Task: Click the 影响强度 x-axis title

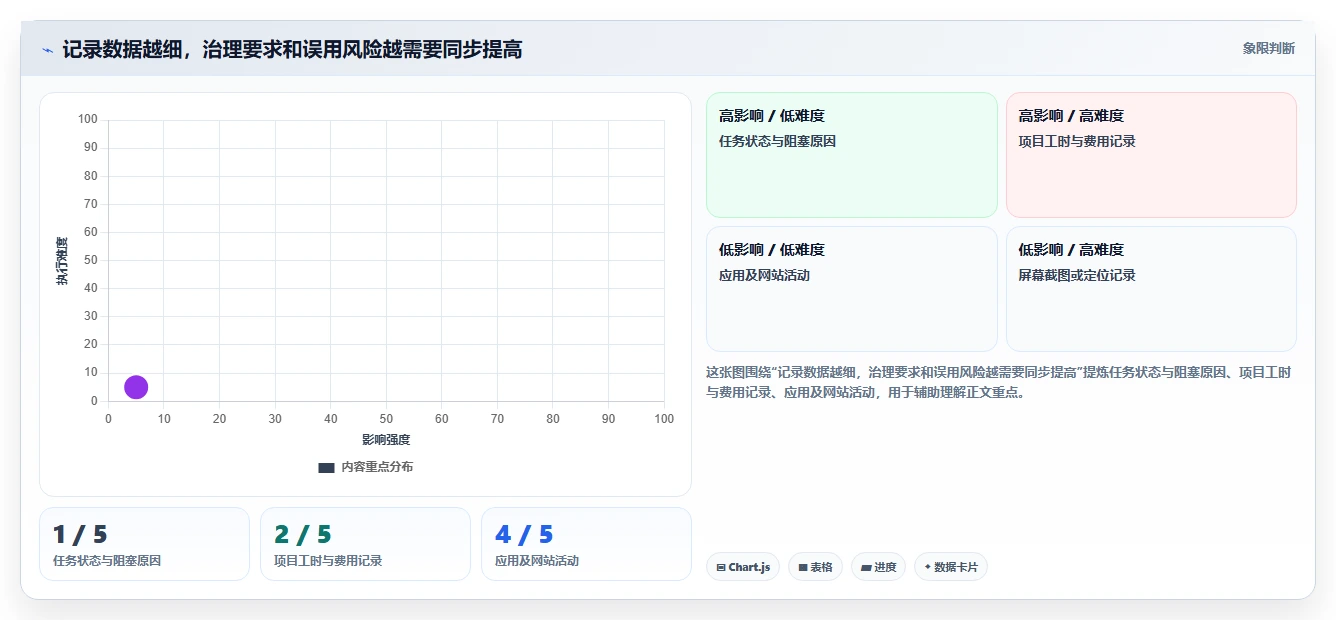Action: [x=386, y=440]
